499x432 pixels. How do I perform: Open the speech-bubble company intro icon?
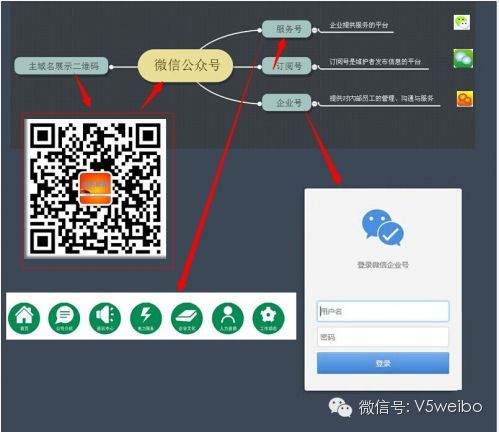click(x=64, y=318)
